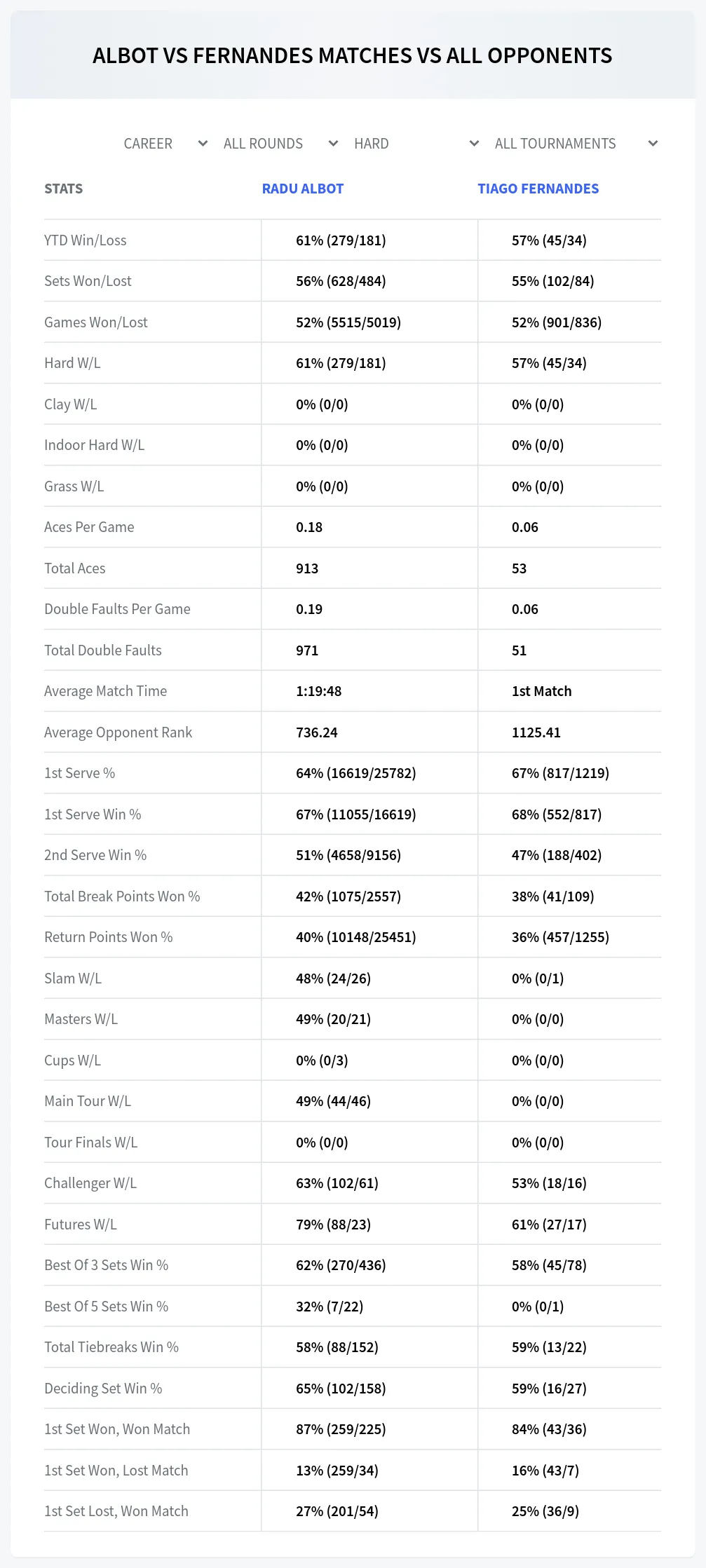Viewport: 706px width, 1568px height.
Task: Select the Aces Per Game row label
Action: (x=89, y=527)
